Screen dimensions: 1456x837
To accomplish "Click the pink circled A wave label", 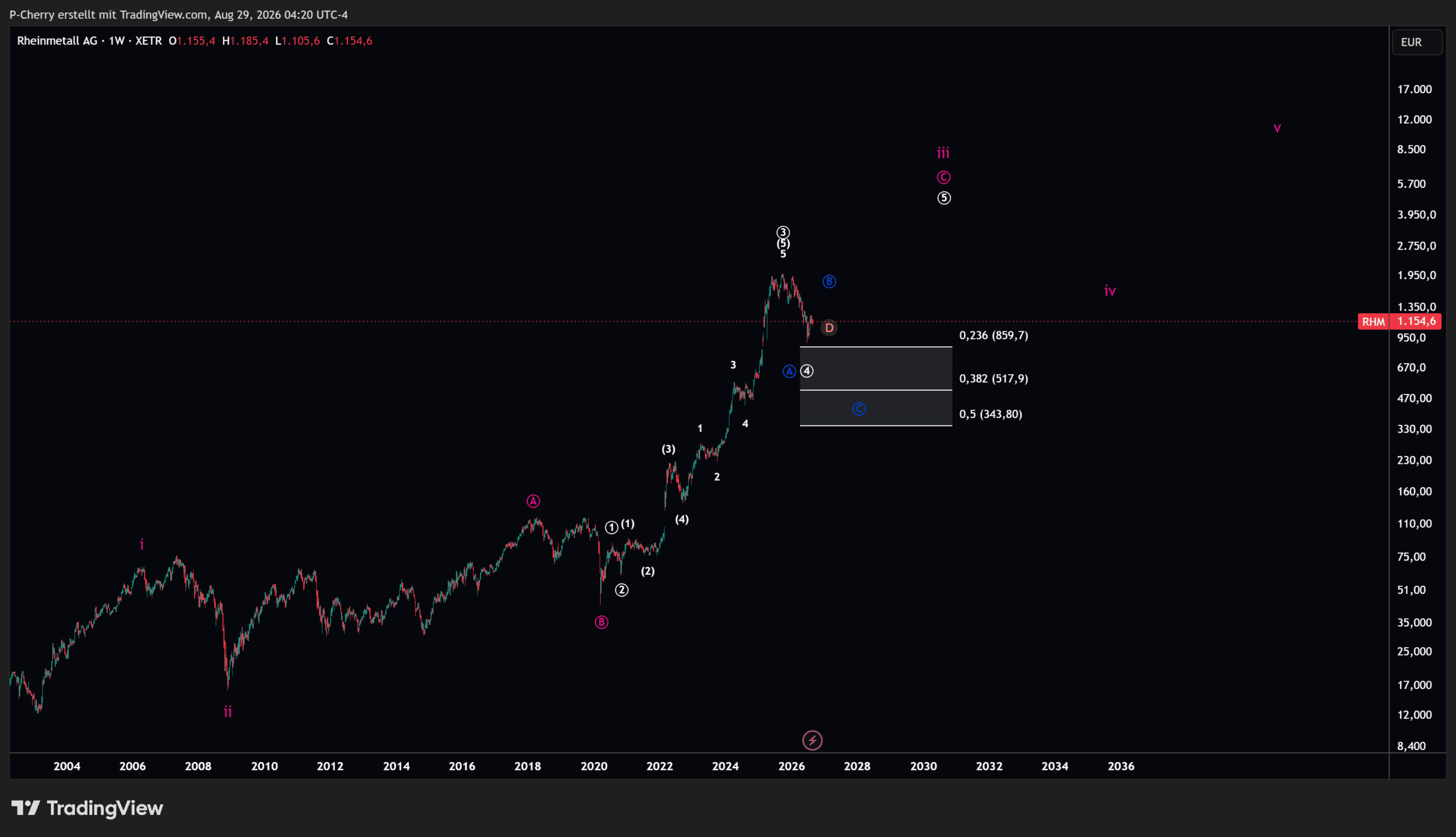I will click(533, 502).
